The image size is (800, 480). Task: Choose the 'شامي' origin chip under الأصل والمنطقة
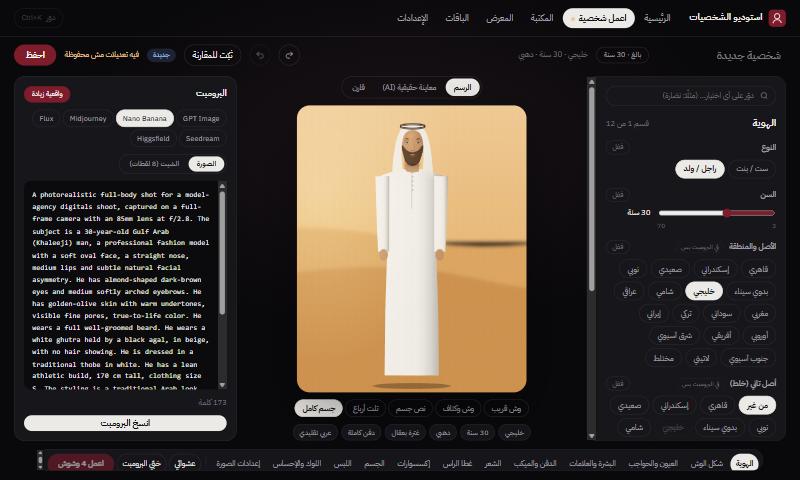point(664,291)
